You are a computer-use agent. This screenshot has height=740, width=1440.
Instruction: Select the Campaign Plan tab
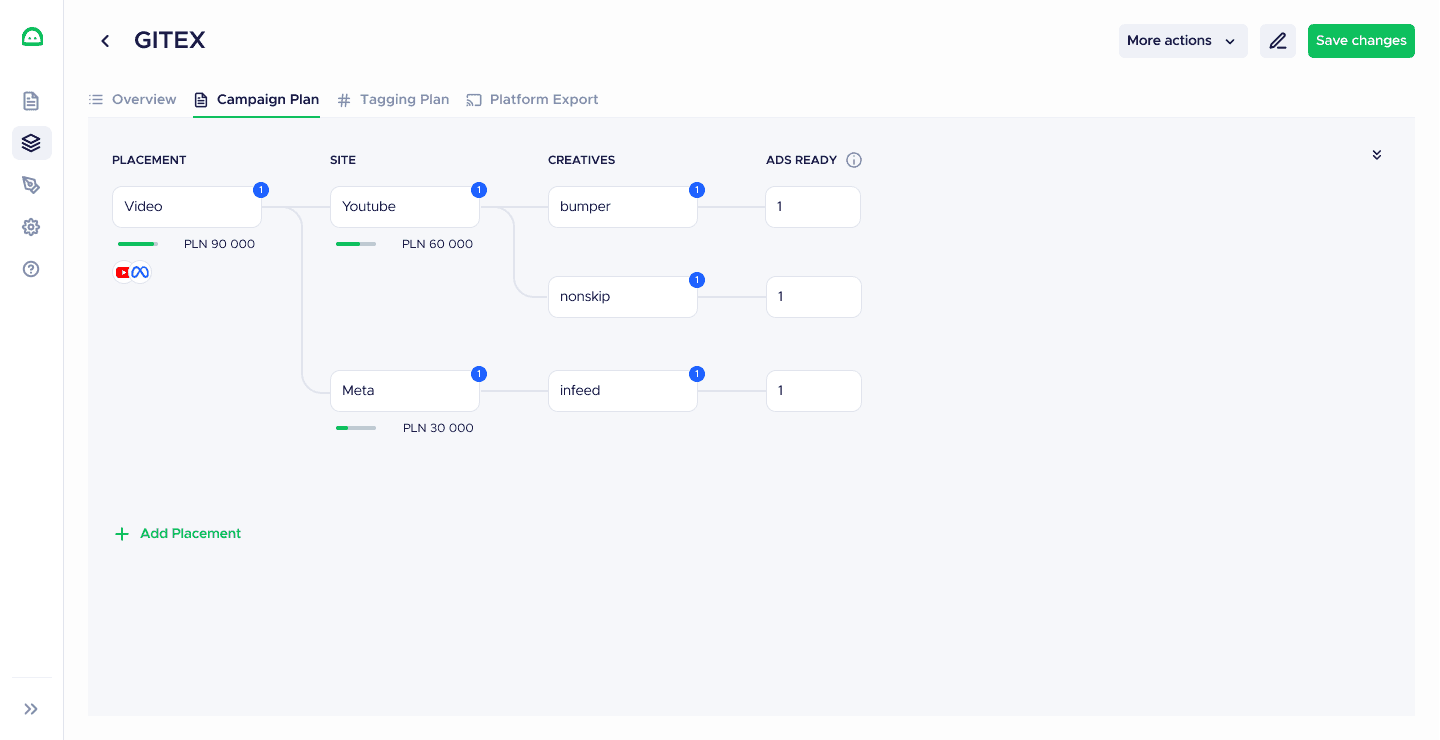[x=257, y=100]
